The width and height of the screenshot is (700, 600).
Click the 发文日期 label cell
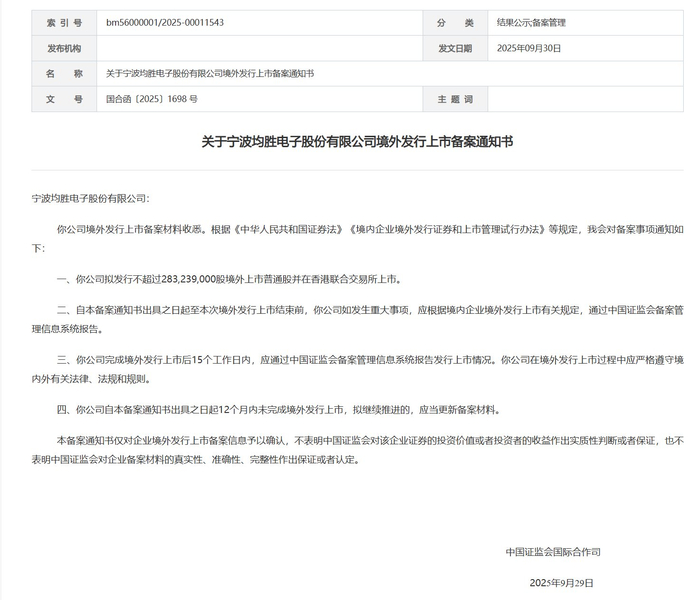coord(455,48)
